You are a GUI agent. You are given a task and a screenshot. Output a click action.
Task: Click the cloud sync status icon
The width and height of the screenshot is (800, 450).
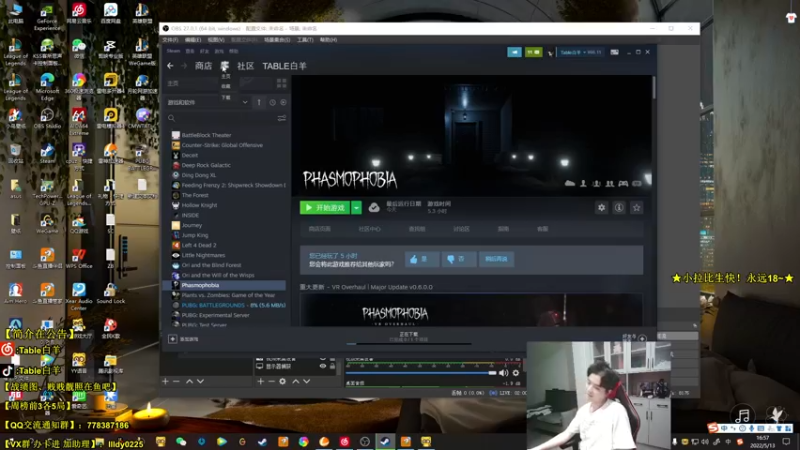click(374, 208)
